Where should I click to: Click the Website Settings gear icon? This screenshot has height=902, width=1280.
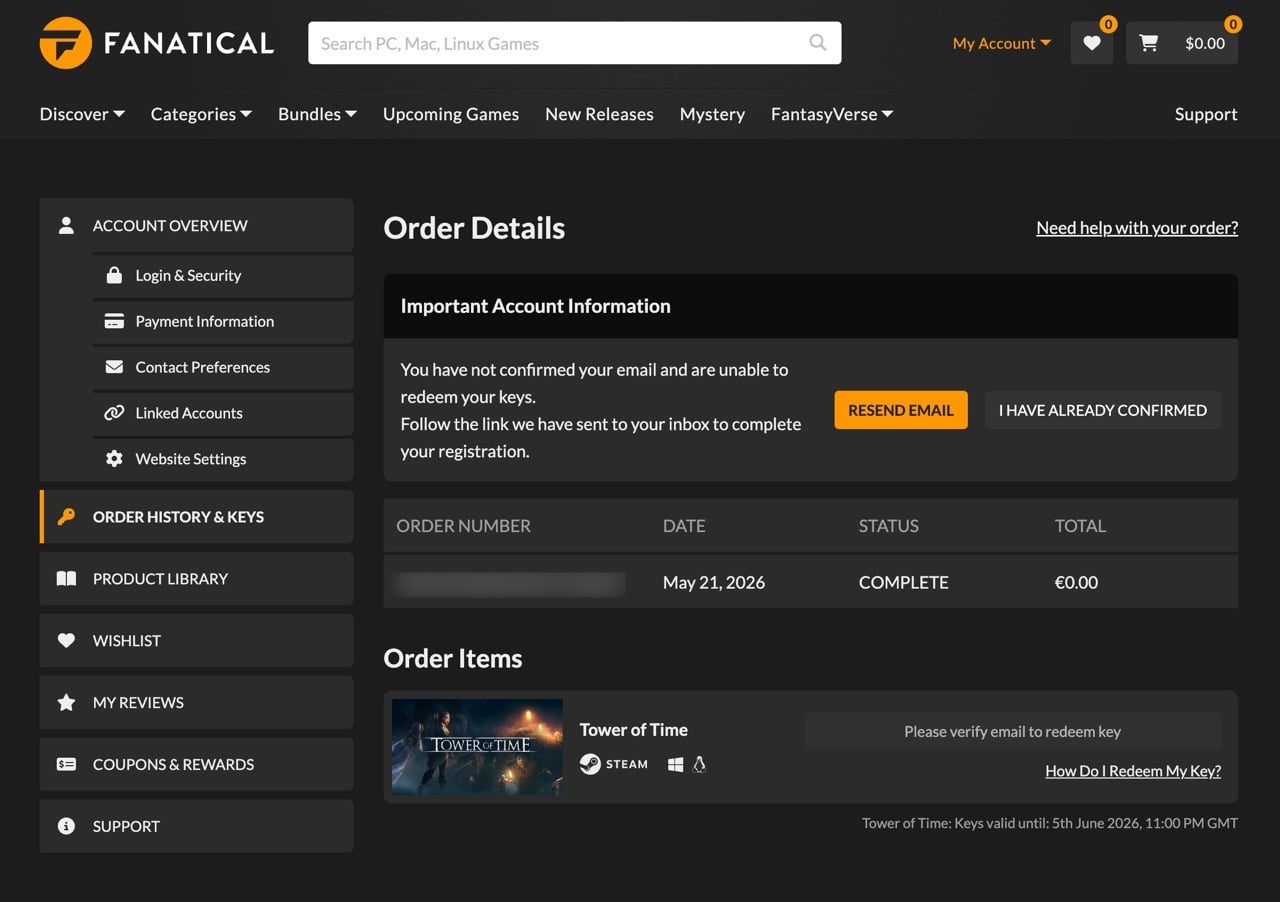pyautogui.click(x=114, y=459)
